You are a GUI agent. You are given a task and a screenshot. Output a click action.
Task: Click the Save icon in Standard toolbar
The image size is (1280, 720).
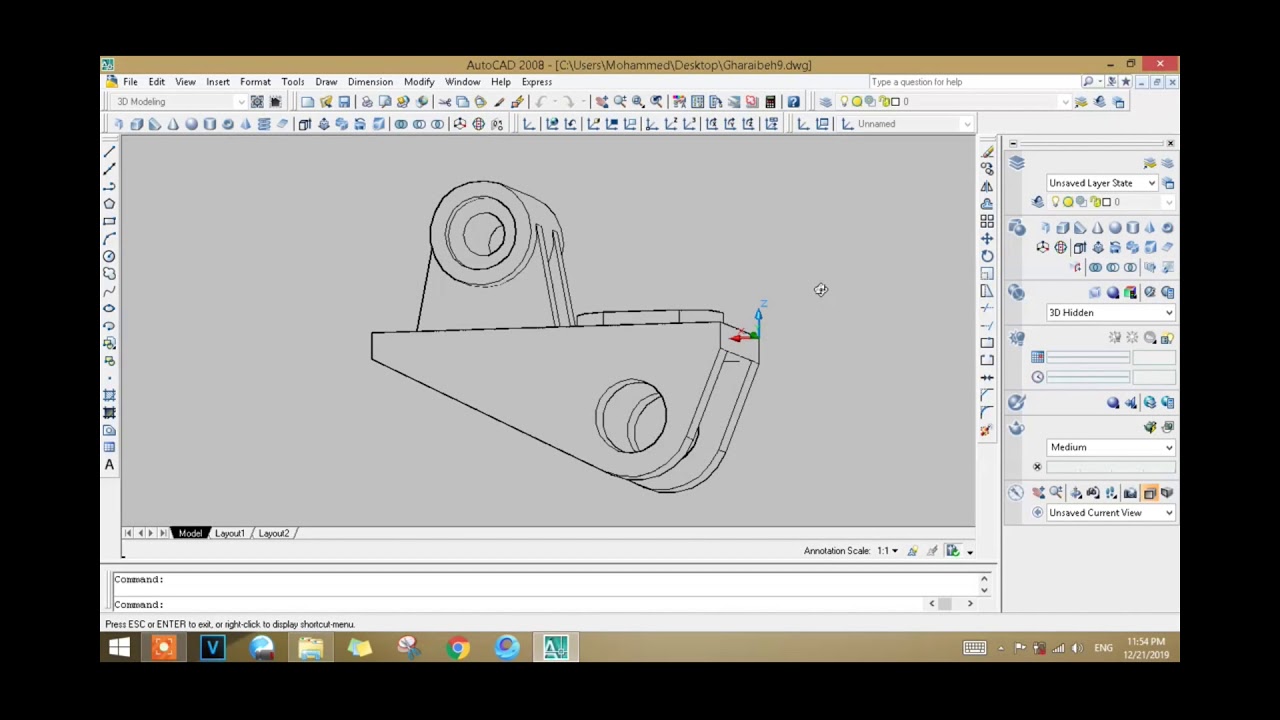(x=344, y=102)
